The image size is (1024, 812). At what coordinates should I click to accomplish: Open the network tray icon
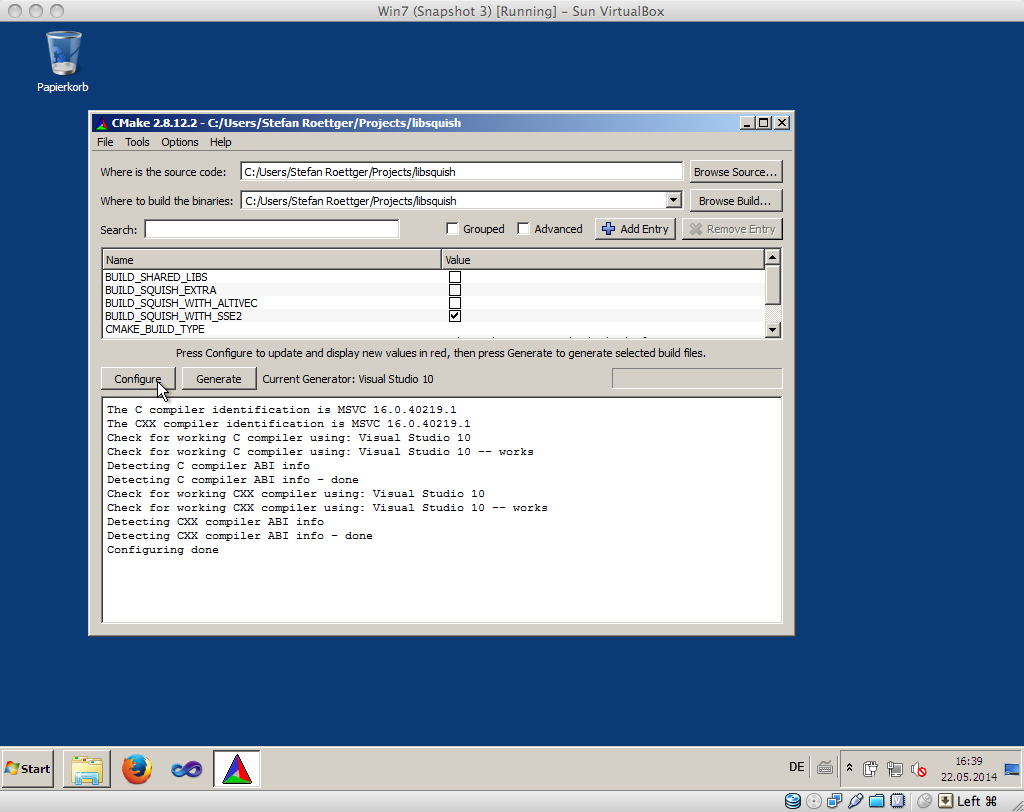(x=894, y=769)
